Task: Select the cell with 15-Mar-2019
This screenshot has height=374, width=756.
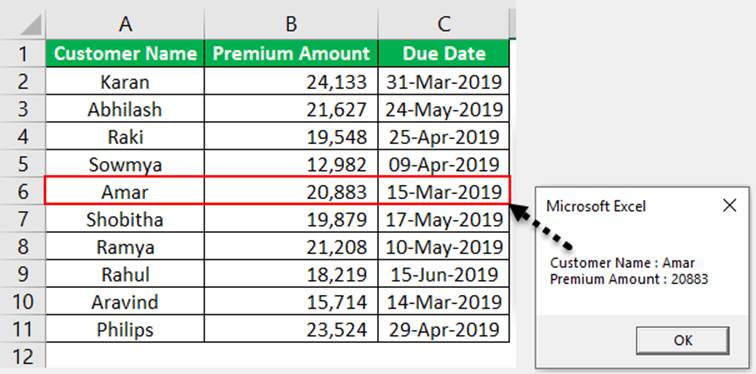Action: tap(444, 192)
